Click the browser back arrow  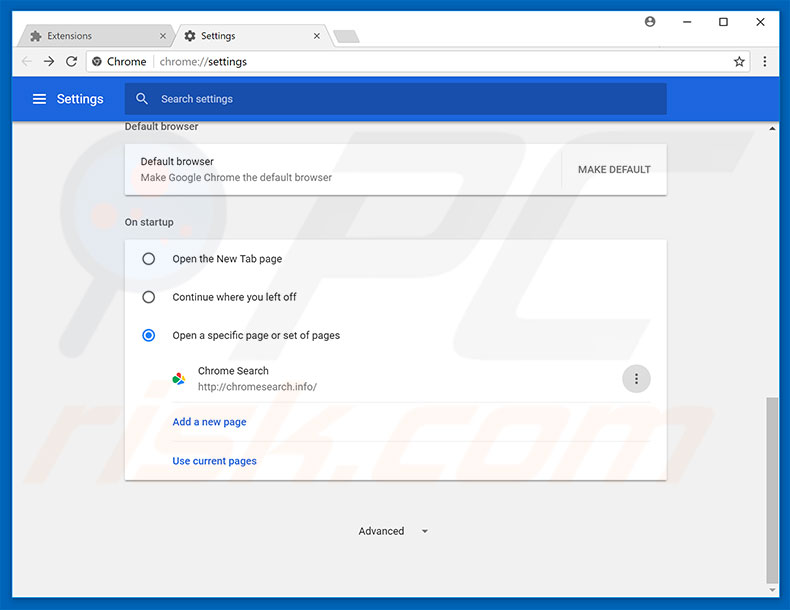point(26,61)
